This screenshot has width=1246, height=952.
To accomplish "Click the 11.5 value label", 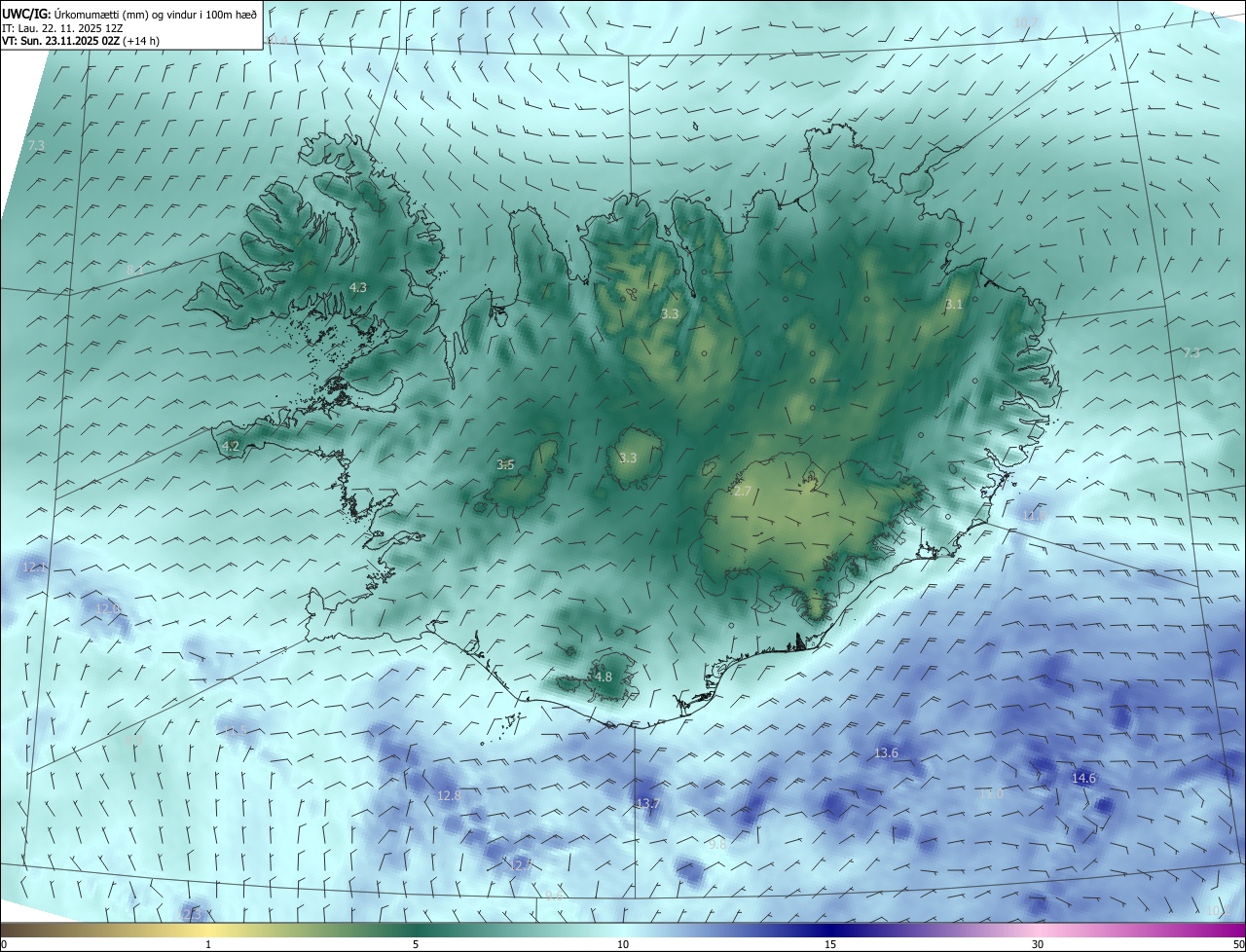I will tap(235, 730).
